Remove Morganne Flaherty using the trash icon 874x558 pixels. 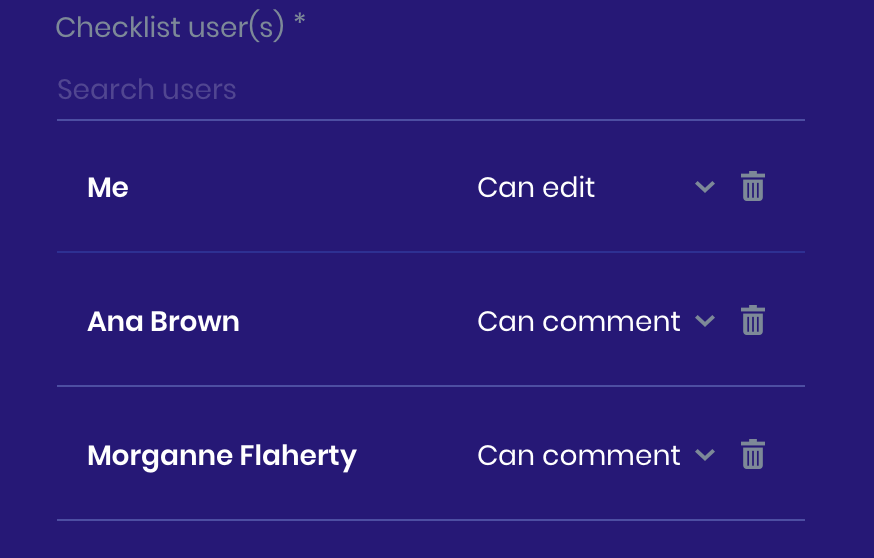[x=752, y=454]
